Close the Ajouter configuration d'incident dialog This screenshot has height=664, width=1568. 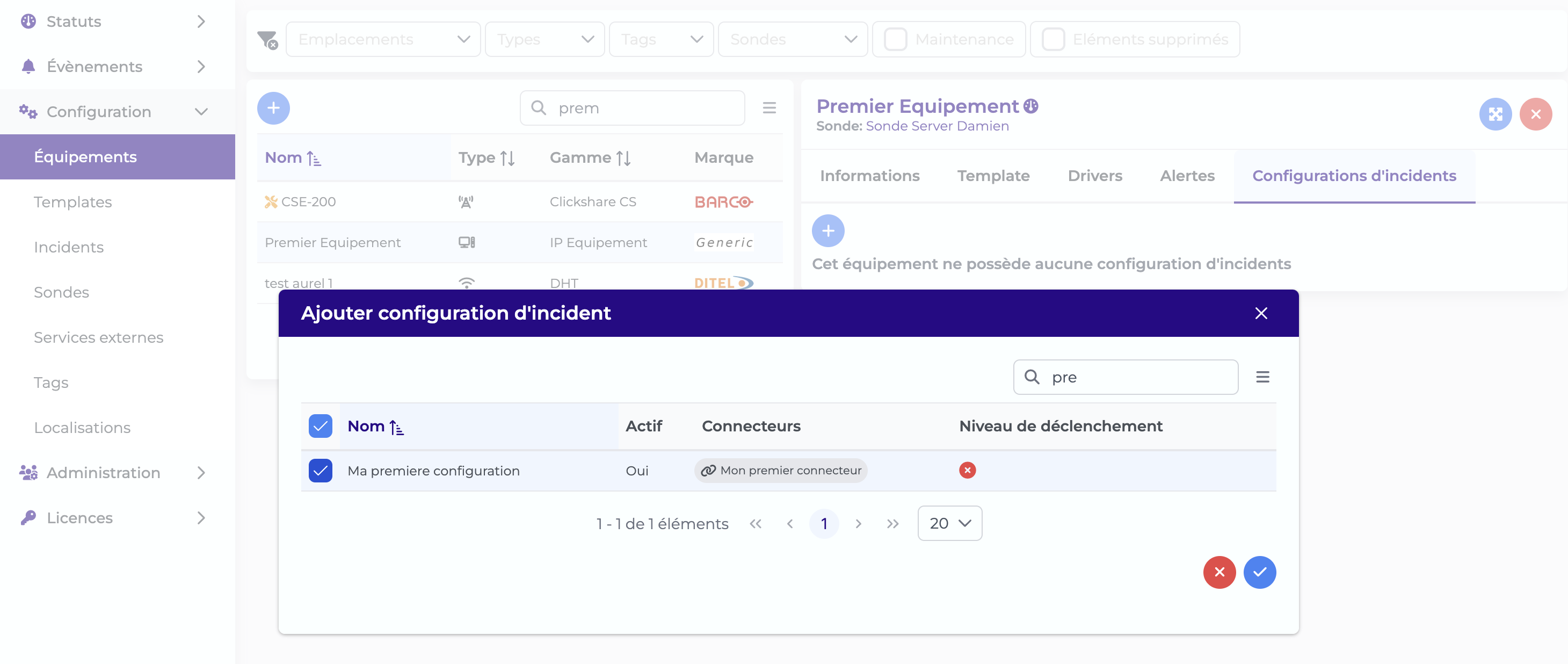tap(1261, 313)
